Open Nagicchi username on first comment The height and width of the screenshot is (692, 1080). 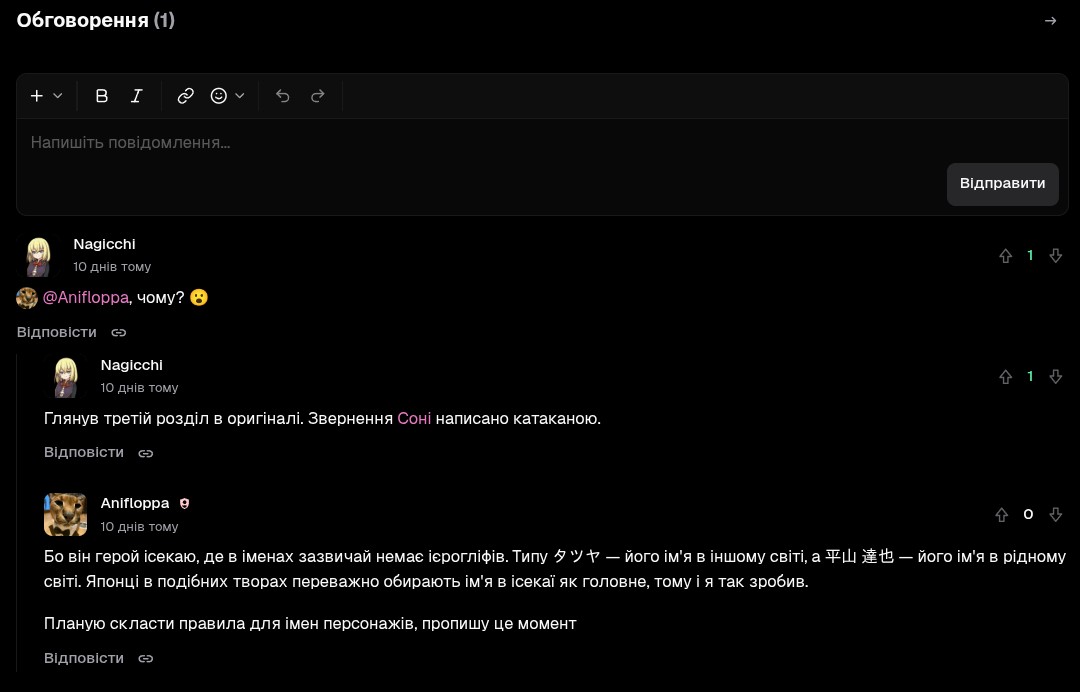105,244
